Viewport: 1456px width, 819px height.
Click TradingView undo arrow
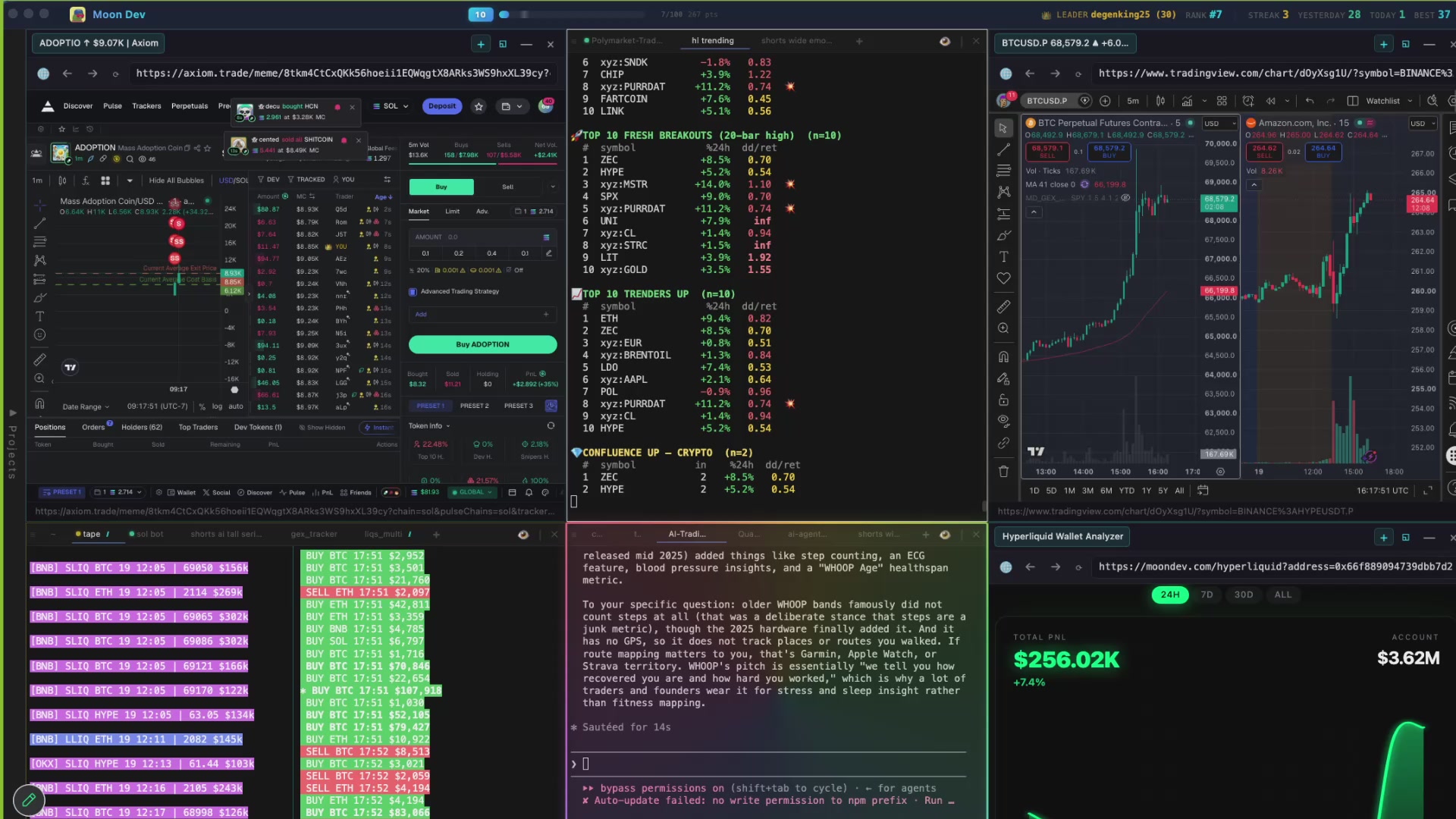(1309, 101)
